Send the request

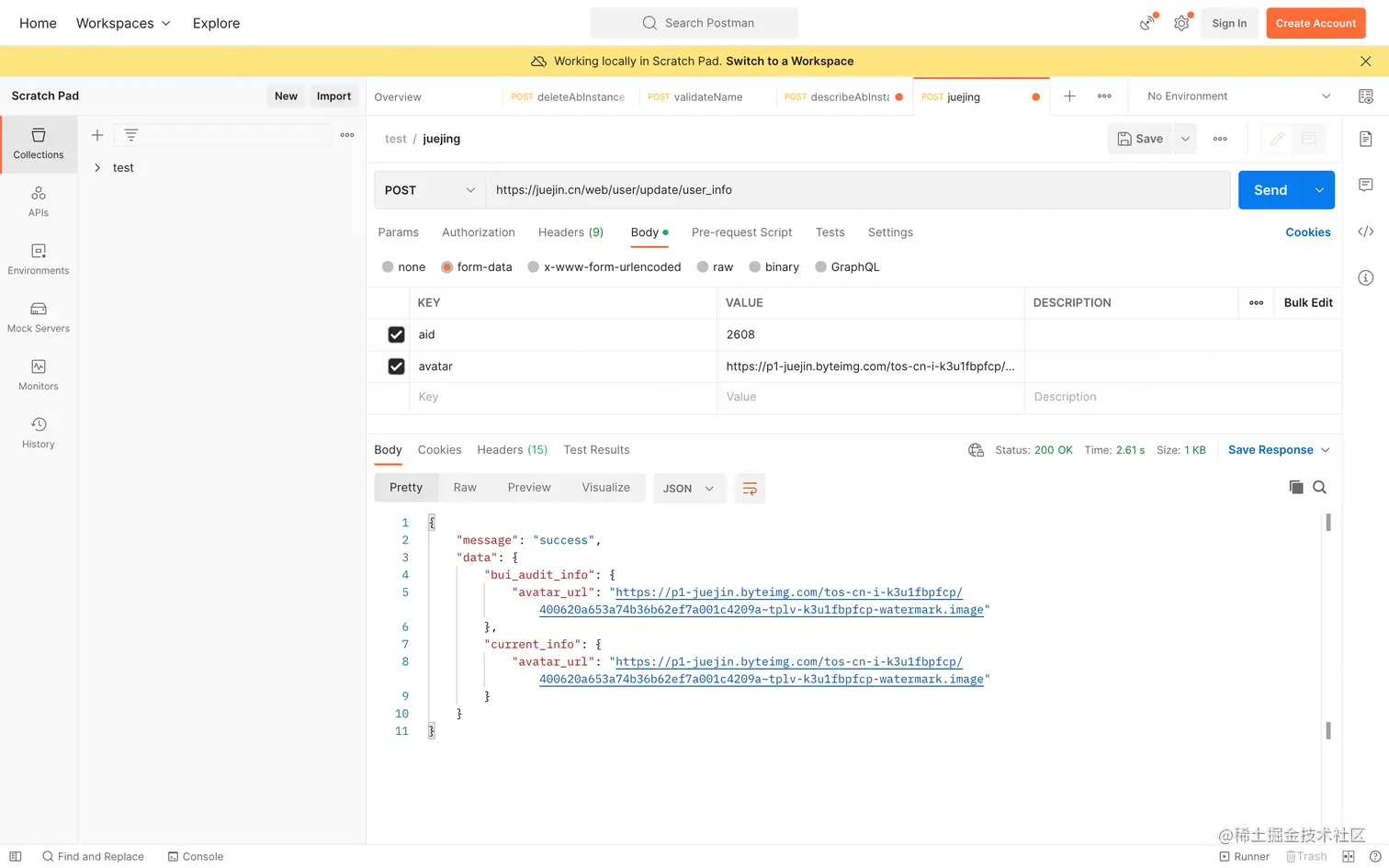[1270, 190]
